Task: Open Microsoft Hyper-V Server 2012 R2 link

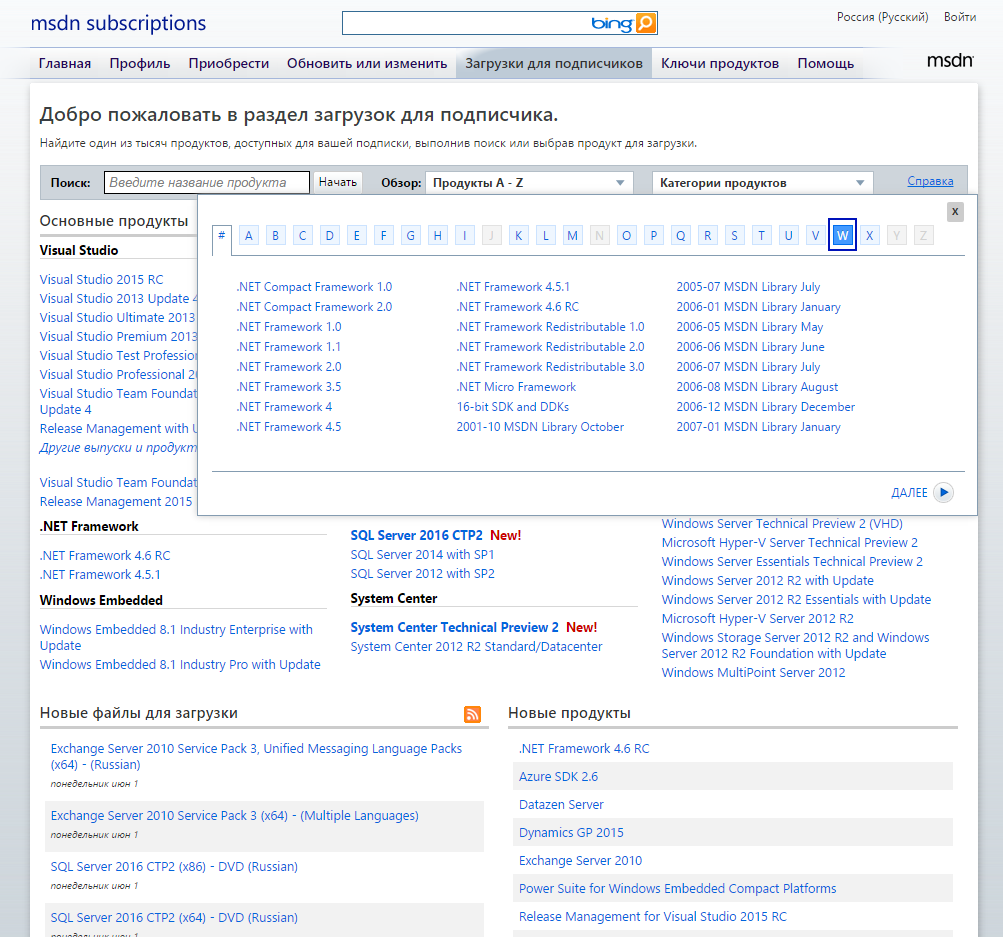Action: point(757,618)
